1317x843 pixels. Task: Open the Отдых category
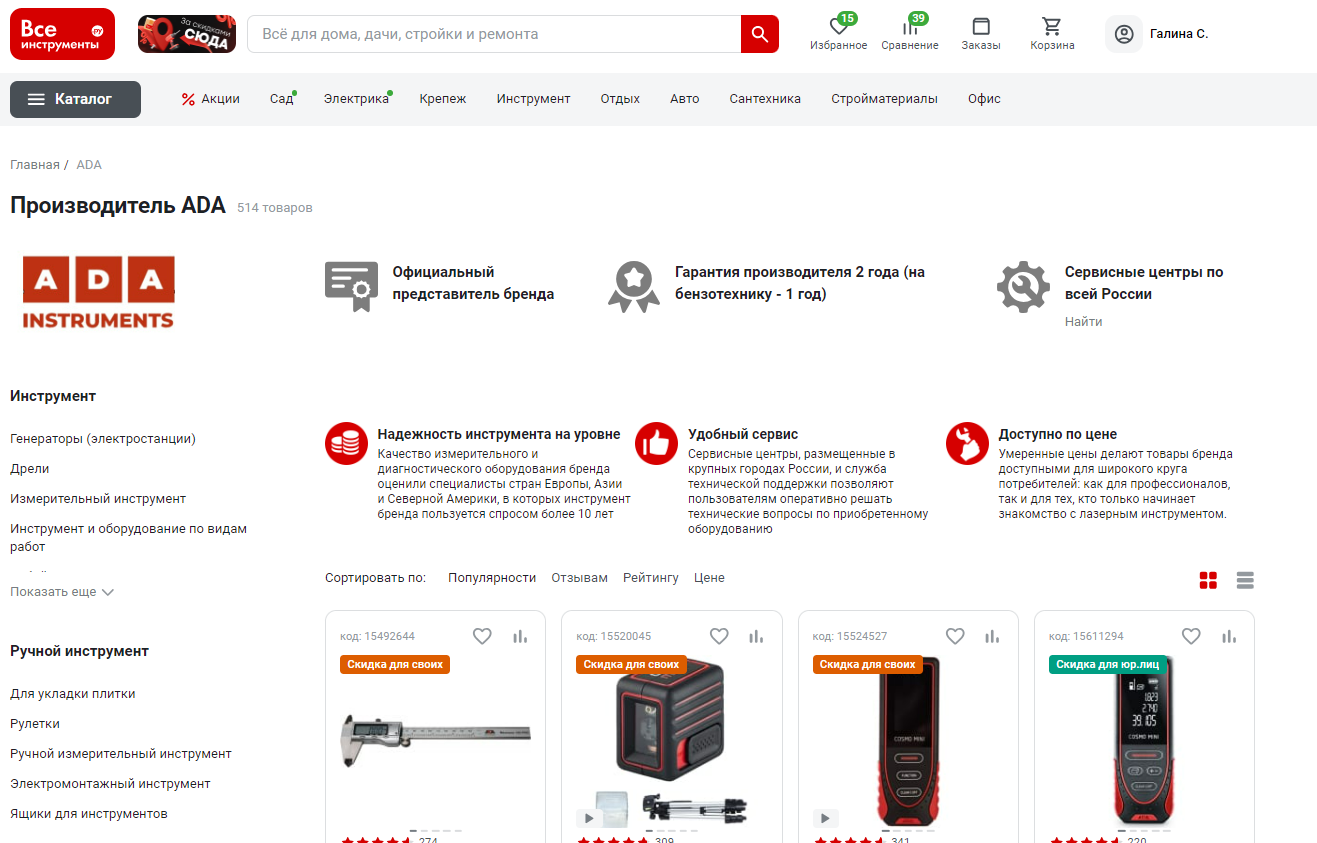pos(620,99)
